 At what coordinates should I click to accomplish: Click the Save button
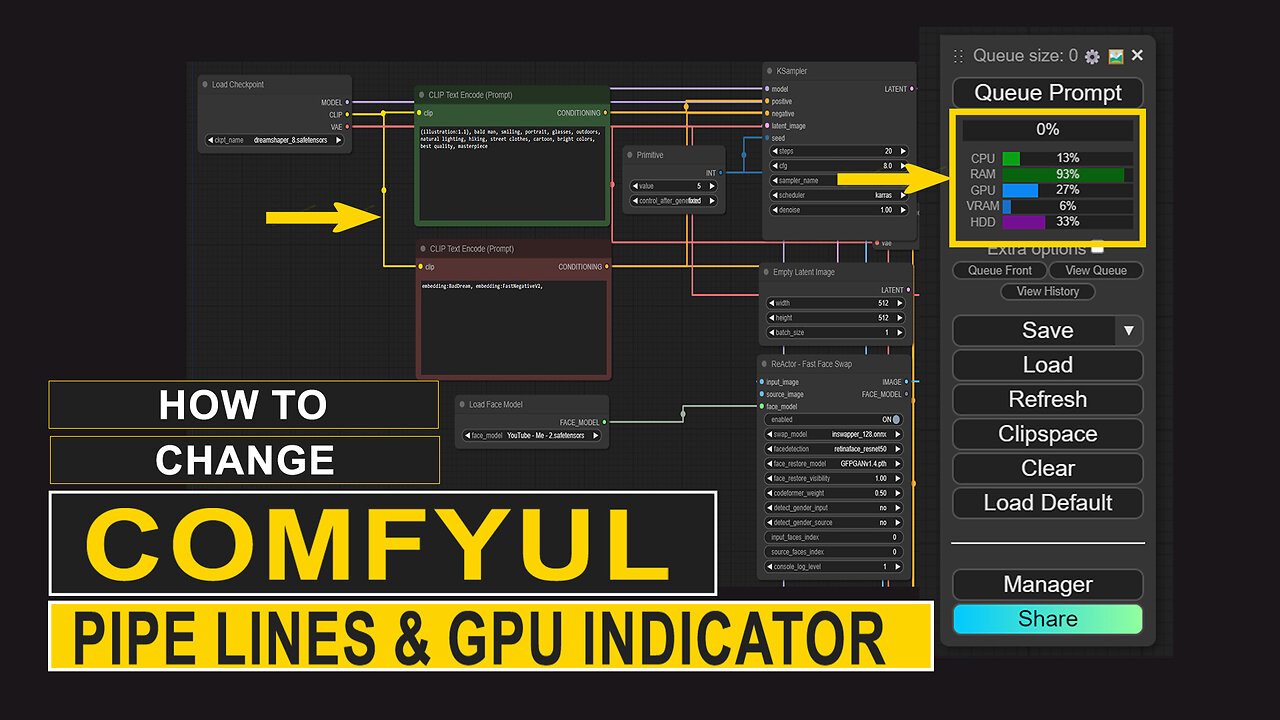1034,330
